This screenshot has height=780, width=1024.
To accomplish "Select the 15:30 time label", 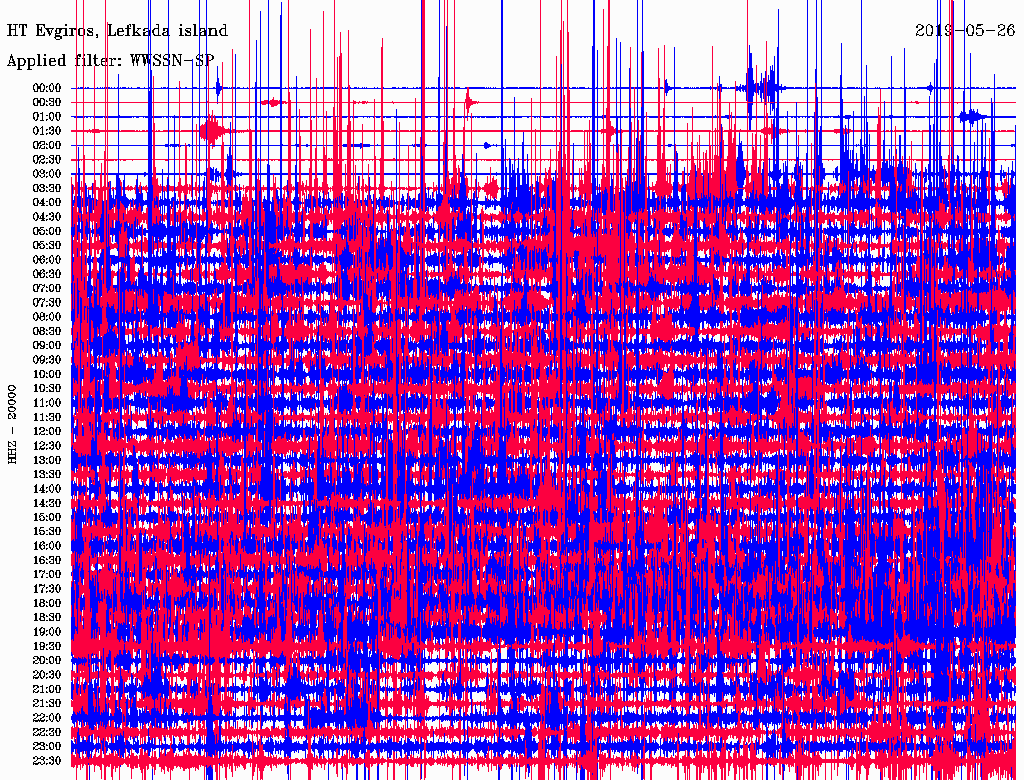I will (47, 532).
